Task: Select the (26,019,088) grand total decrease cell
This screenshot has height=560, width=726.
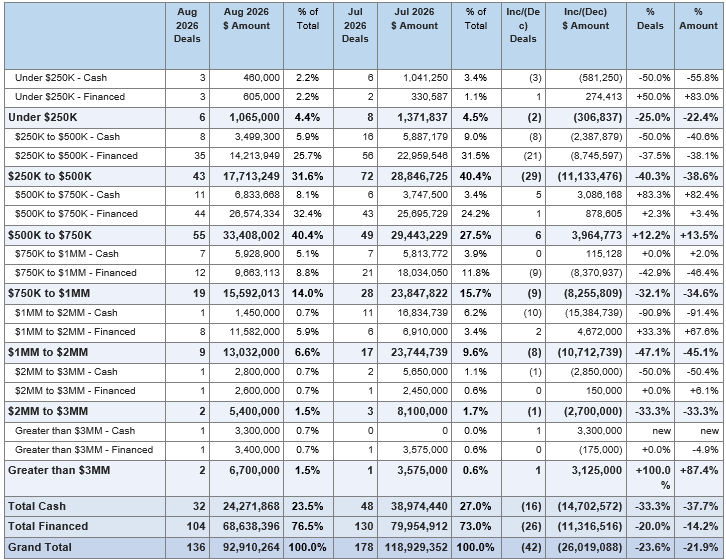Action: [589, 547]
